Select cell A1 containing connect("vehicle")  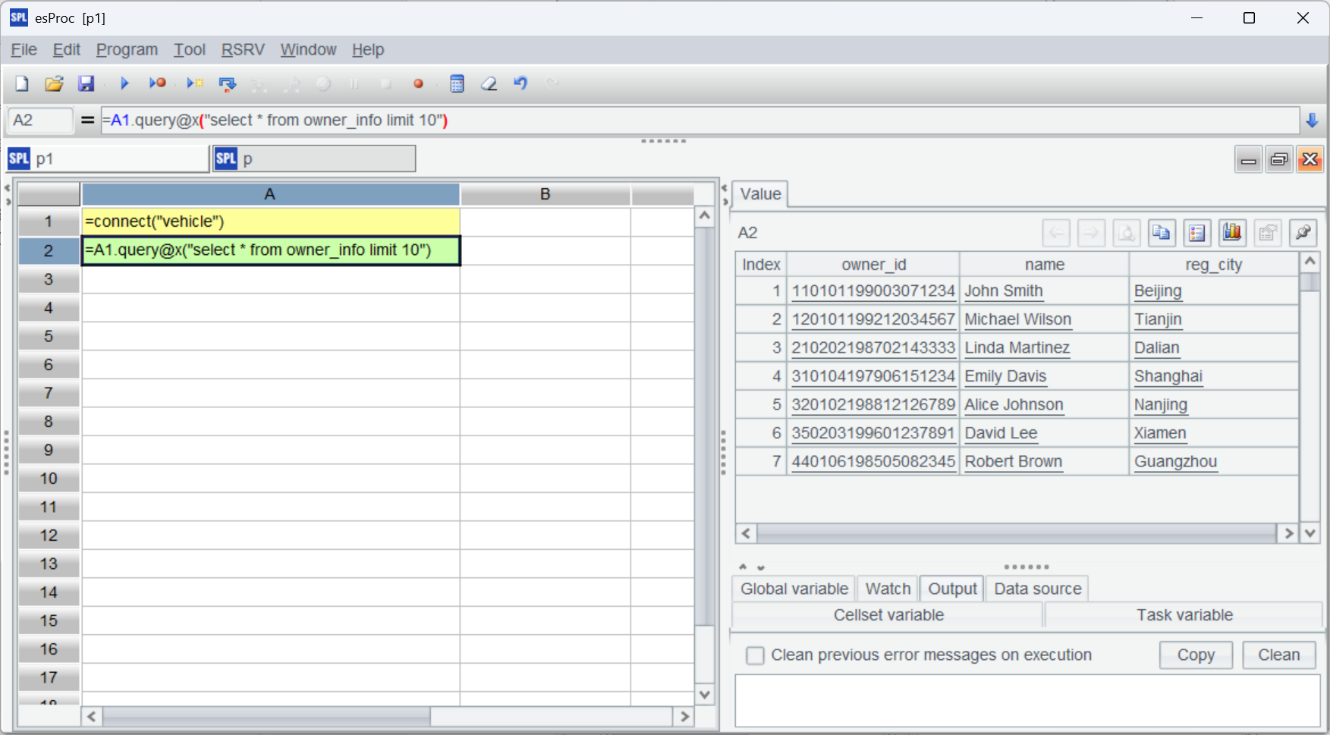point(270,222)
